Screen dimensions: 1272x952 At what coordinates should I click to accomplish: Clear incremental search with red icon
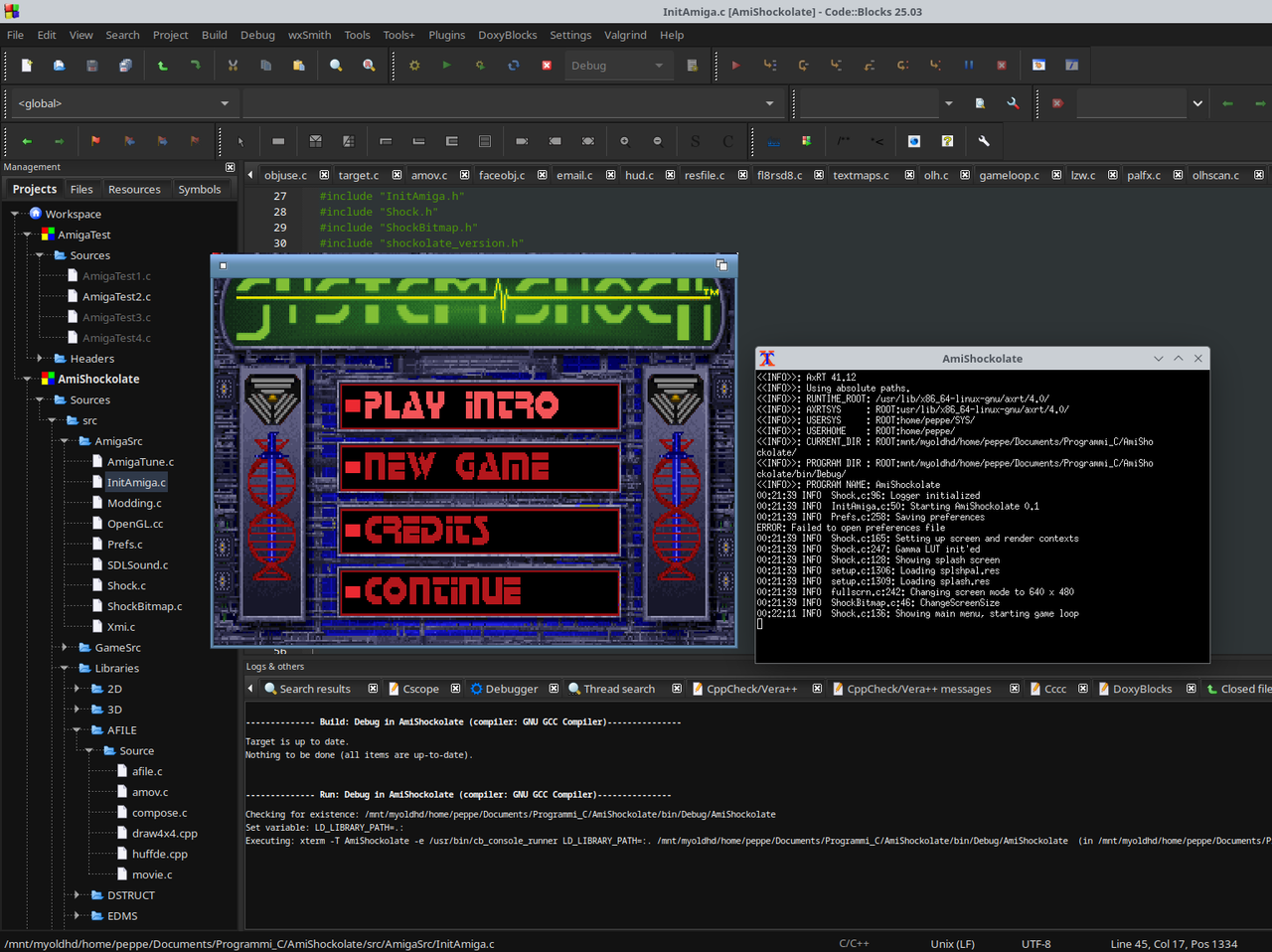pos(1057,103)
